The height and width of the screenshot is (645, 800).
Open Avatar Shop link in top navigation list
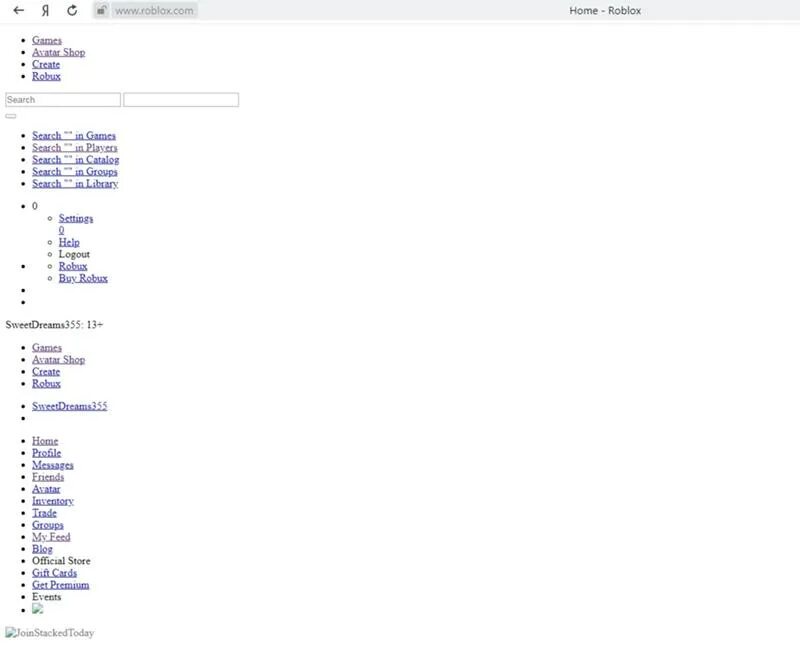coord(59,52)
